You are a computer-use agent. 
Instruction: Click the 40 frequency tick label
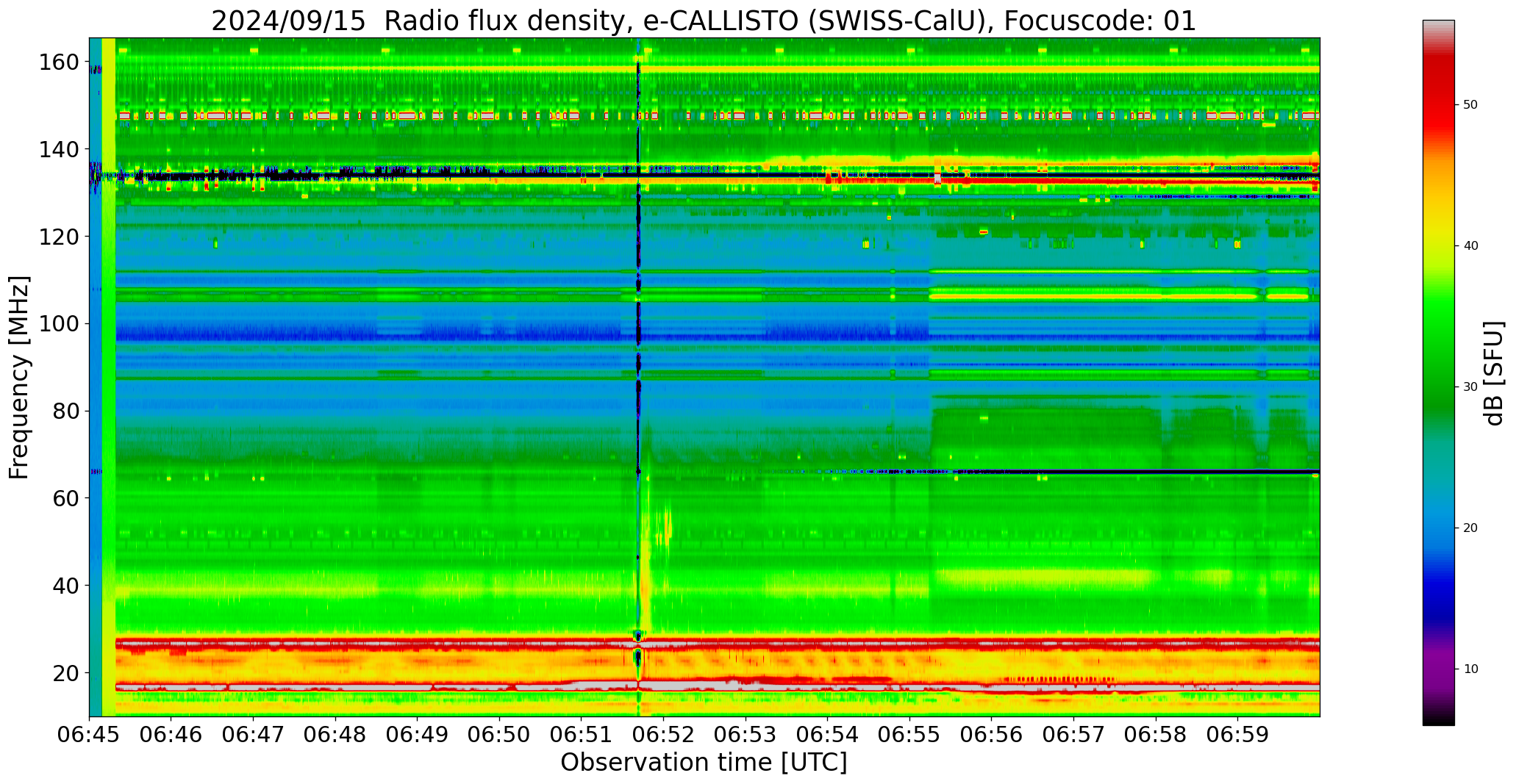pyautogui.click(x=65, y=586)
